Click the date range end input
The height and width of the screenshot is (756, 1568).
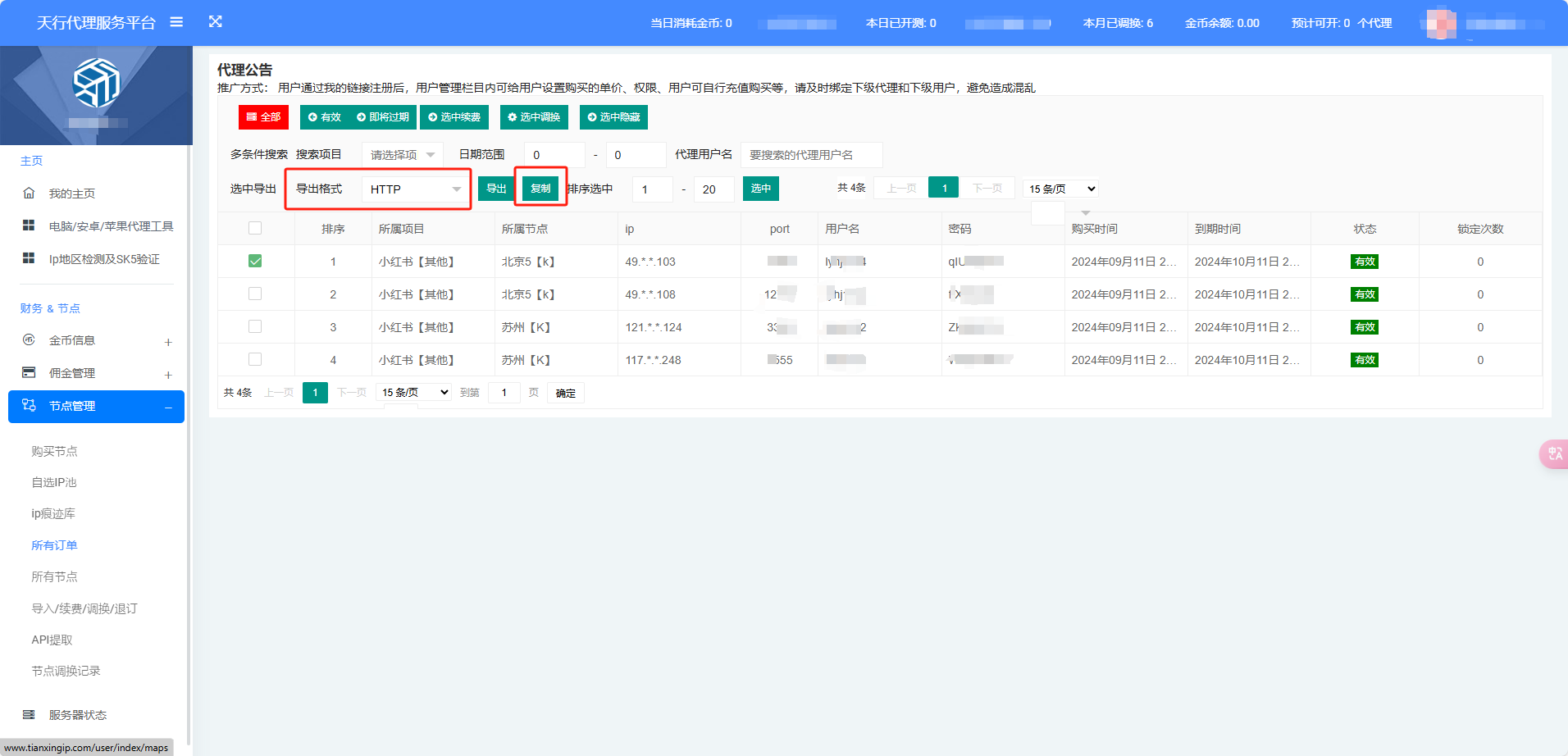pos(636,154)
